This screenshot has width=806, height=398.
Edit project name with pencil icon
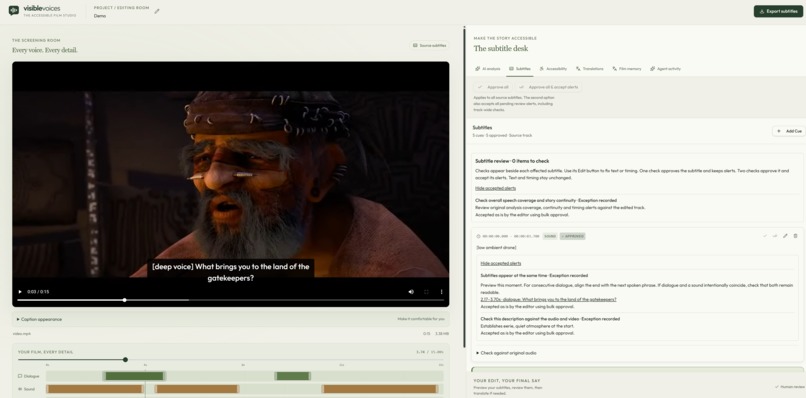pos(157,11)
